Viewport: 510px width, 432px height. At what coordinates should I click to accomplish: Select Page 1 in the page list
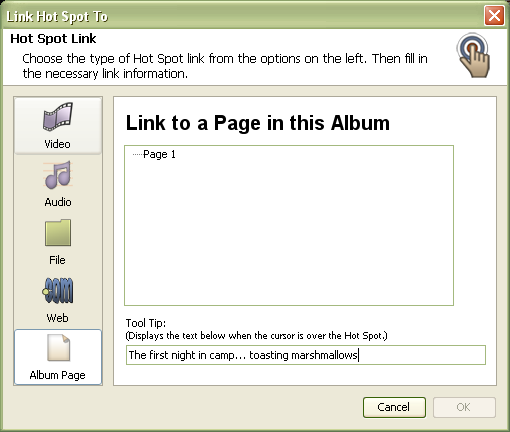click(159, 154)
